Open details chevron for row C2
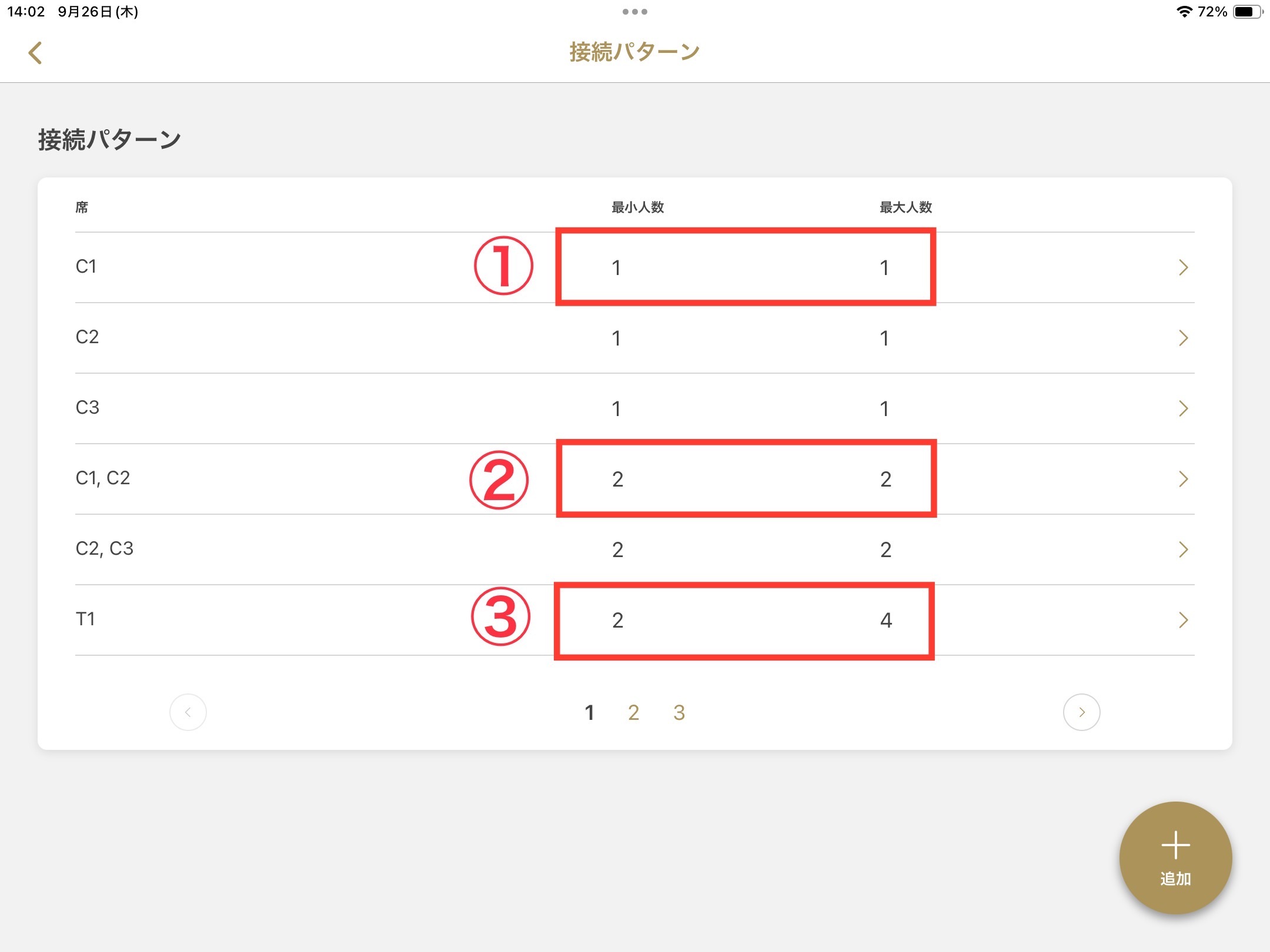1270x952 pixels. coord(1184,338)
